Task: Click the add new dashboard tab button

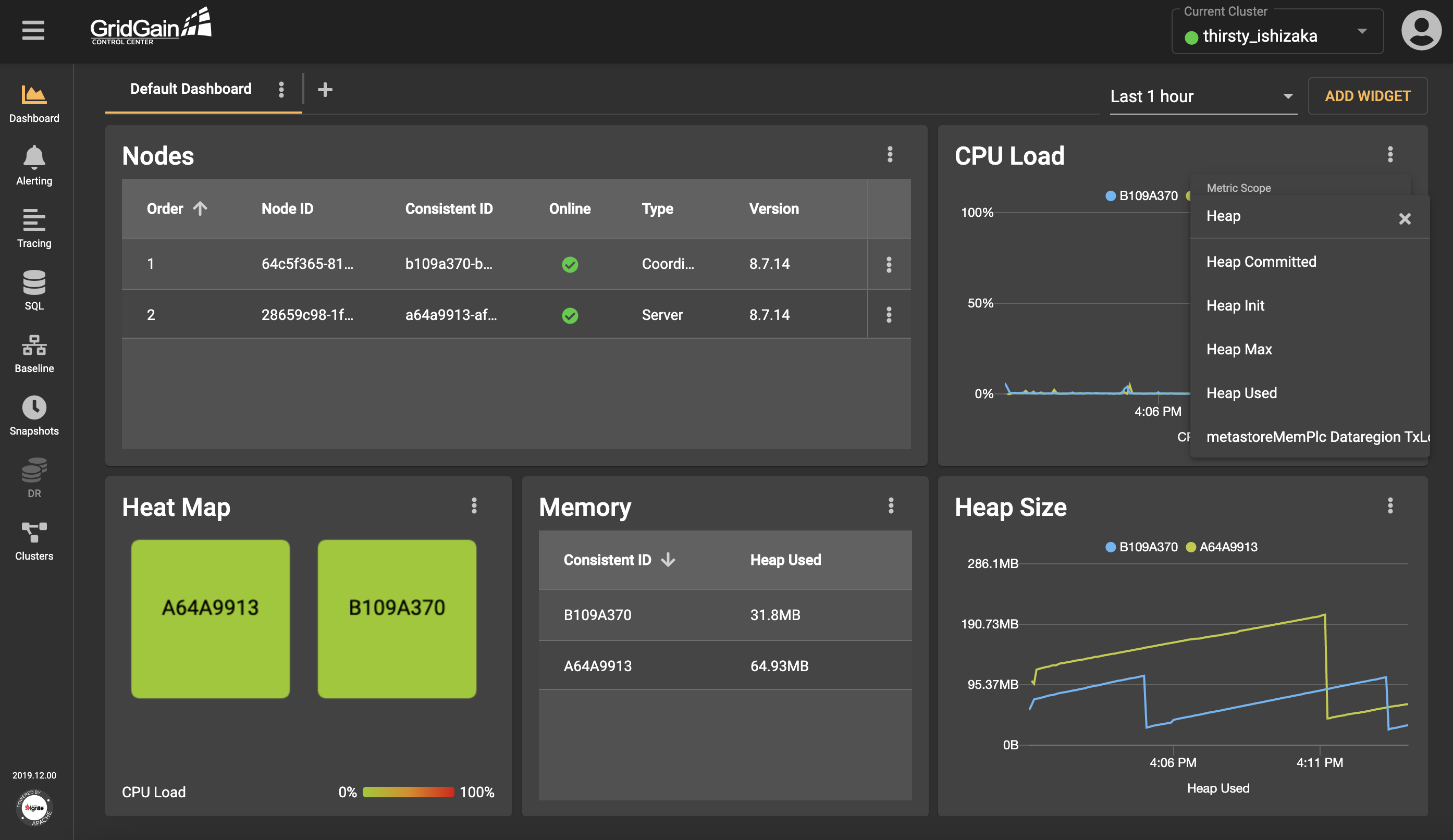Action: pos(326,89)
